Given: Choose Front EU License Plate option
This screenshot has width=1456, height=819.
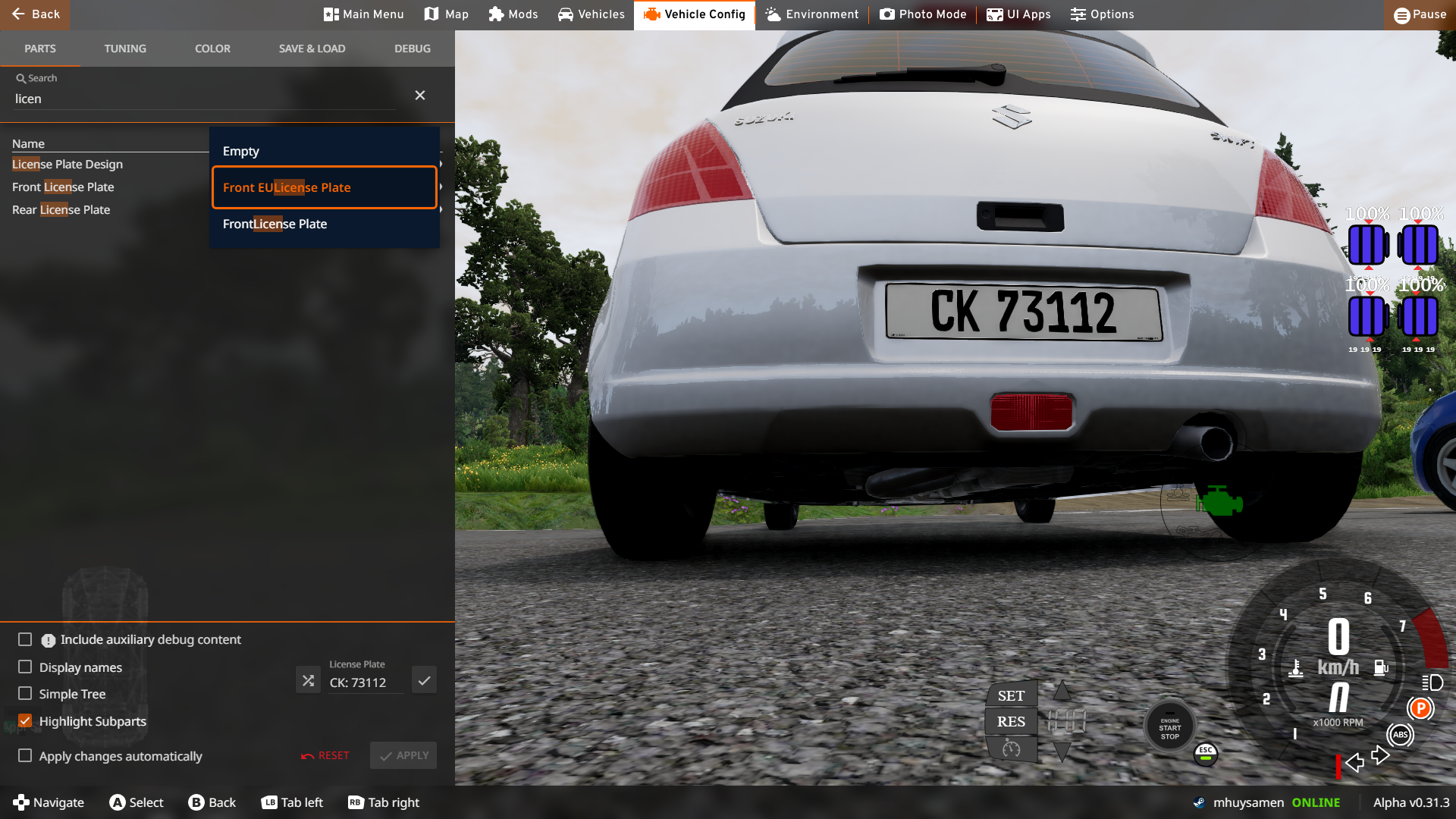Looking at the screenshot, I should point(325,187).
